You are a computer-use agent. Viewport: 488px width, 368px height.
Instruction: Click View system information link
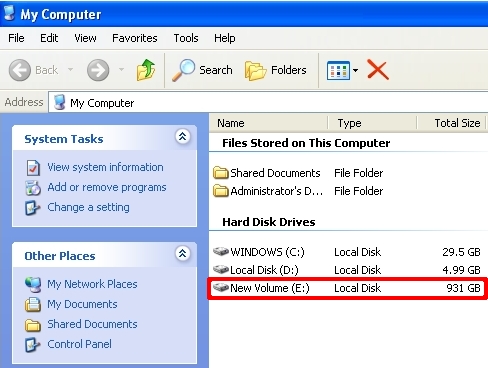pyautogui.click(x=105, y=167)
